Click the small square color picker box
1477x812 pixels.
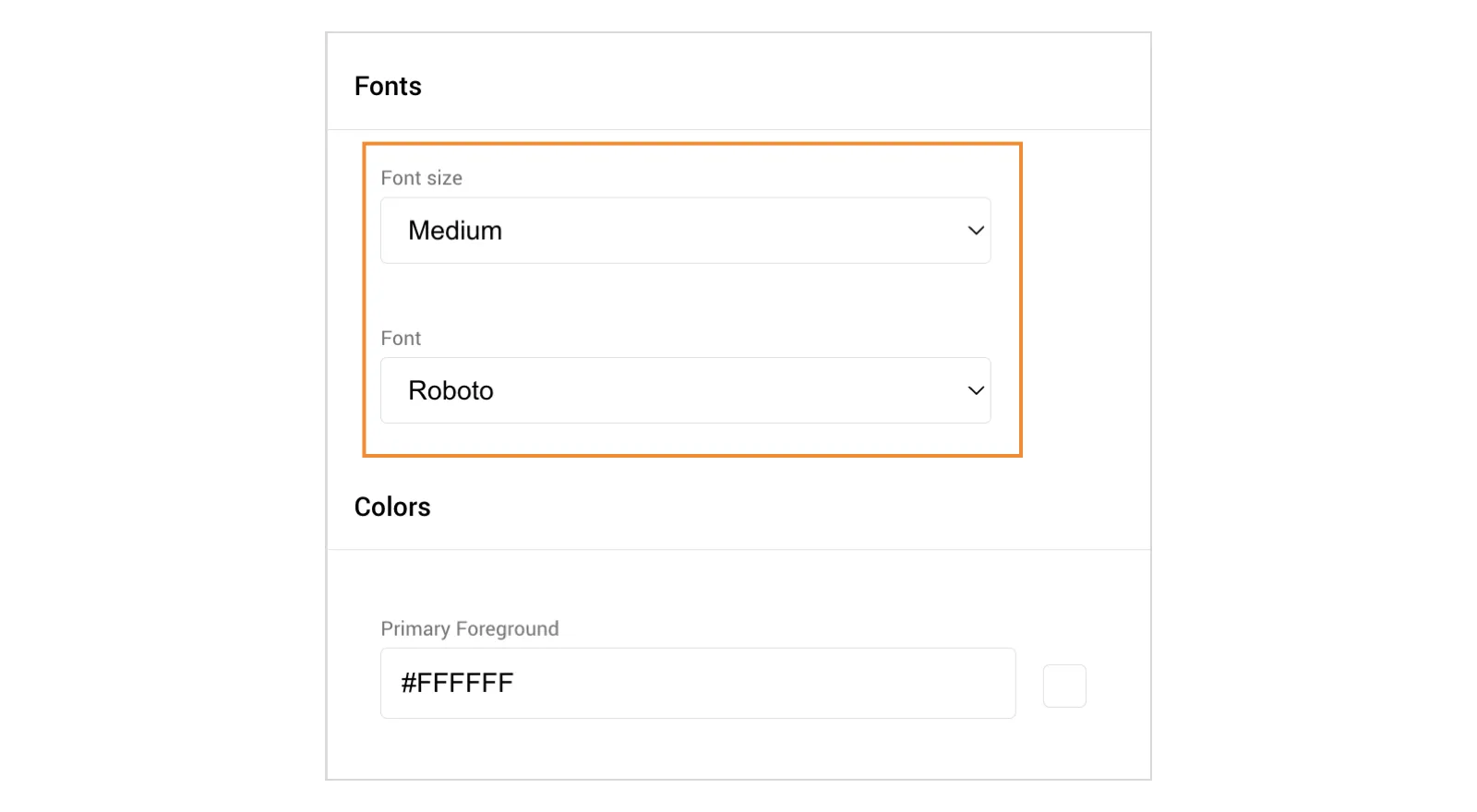coord(1064,686)
